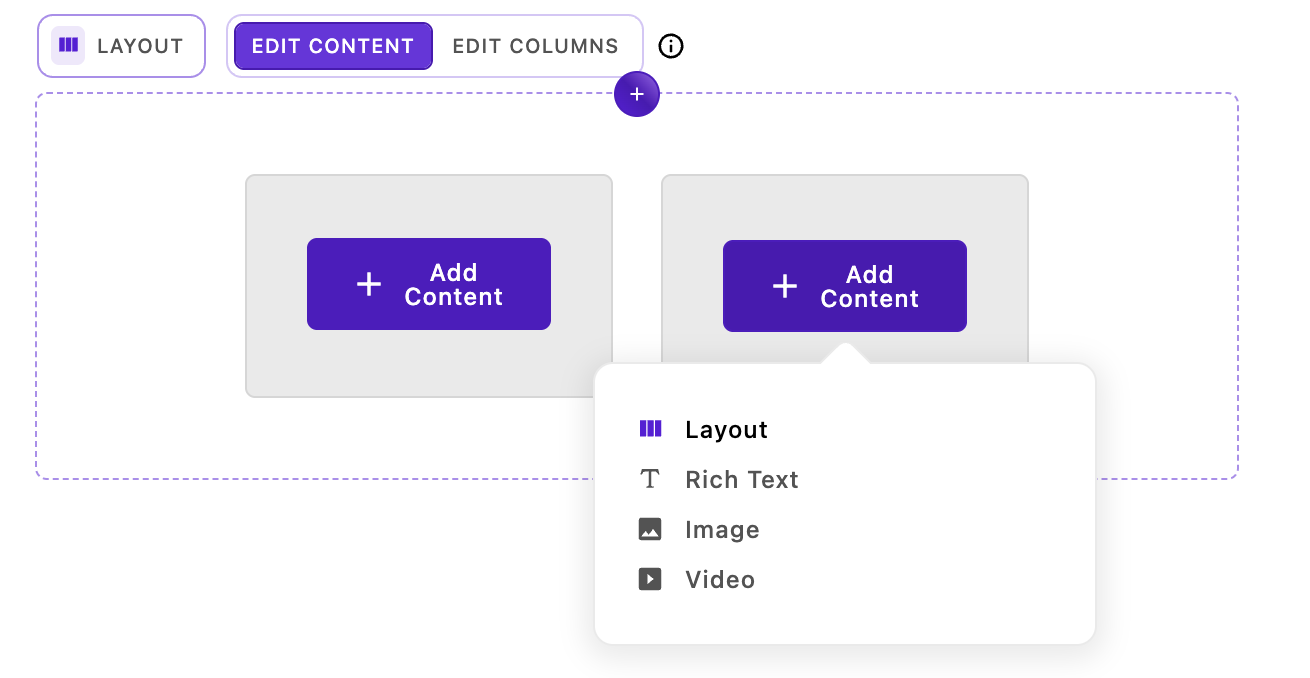Click the circular purple plus icon above the layout
This screenshot has width=1310, height=678.
coord(637,94)
